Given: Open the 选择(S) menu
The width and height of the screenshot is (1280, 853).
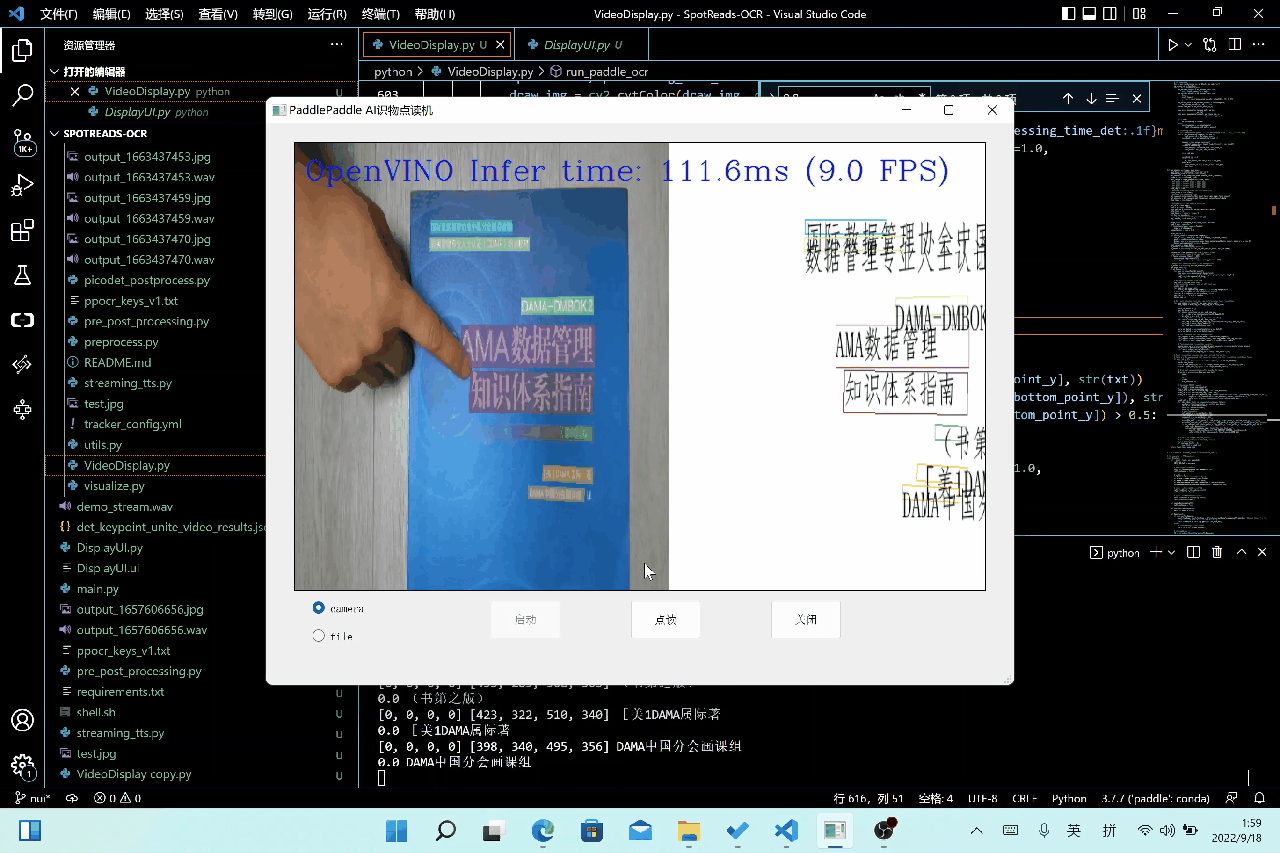Looking at the screenshot, I should 164,14.
